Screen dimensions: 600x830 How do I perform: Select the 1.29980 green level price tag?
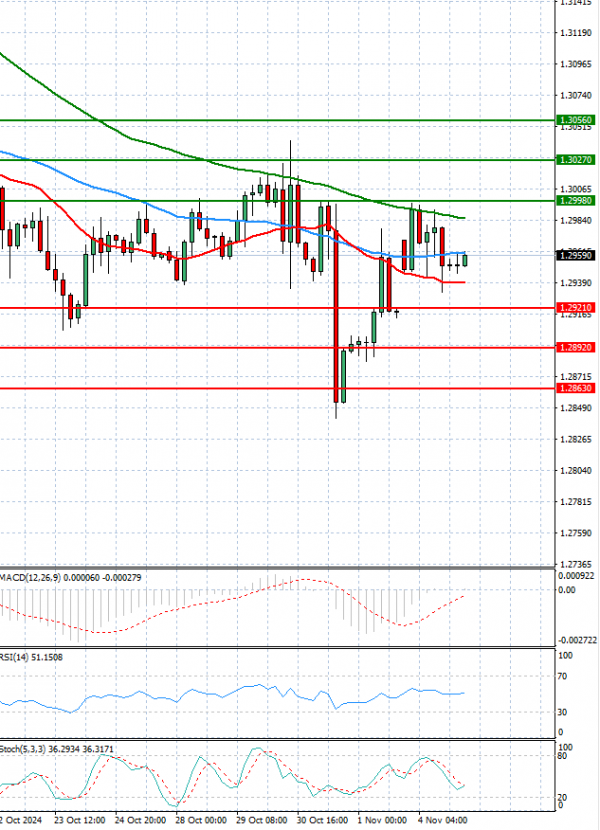click(x=575, y=200)
